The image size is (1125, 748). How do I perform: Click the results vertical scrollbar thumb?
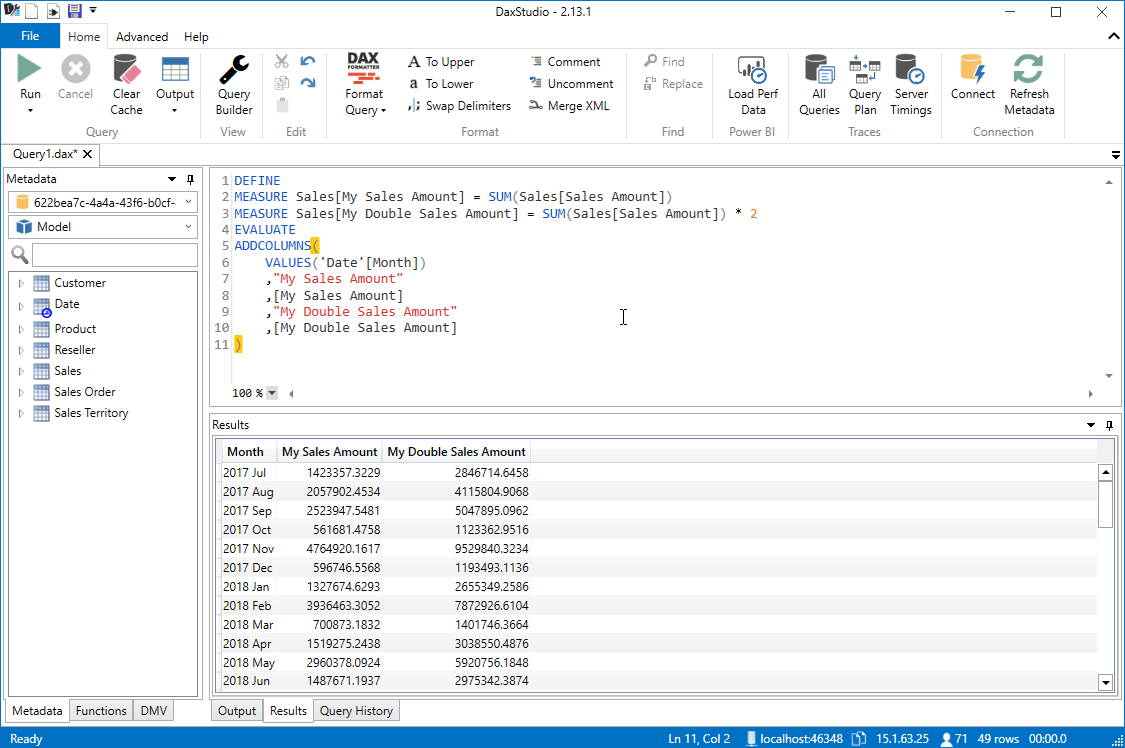point(1105,503)
